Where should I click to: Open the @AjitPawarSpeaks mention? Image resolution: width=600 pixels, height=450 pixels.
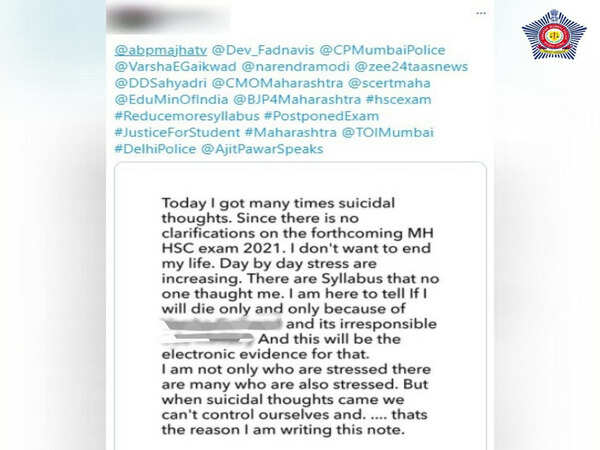(x=262, y=149)
